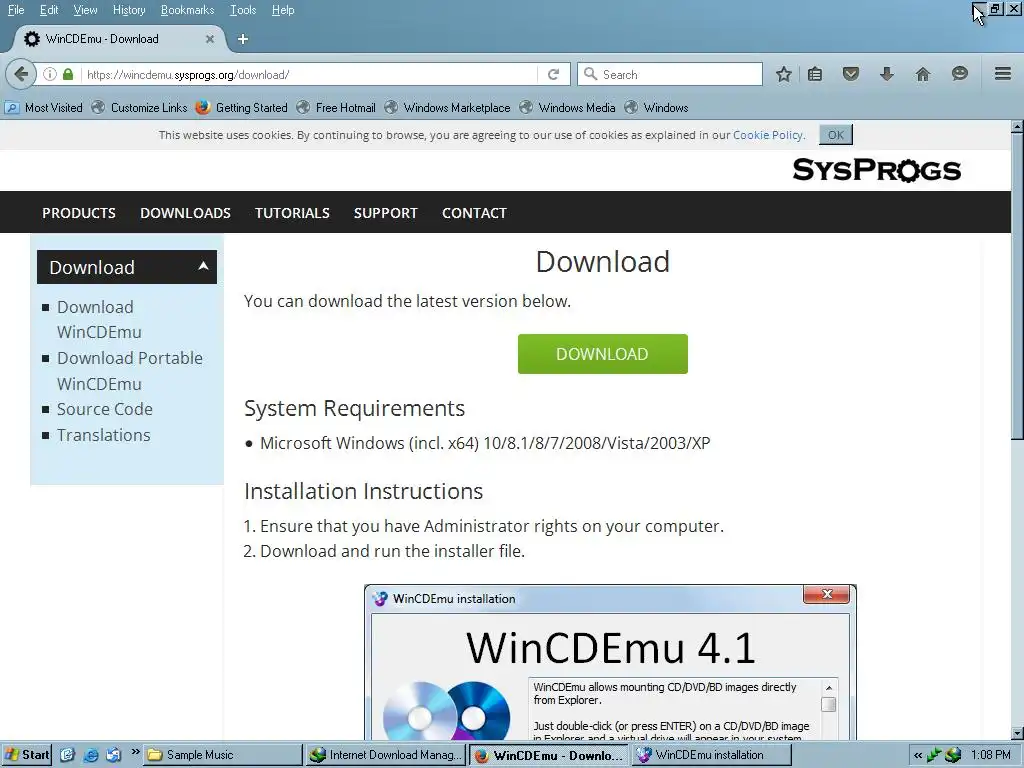Open Customize Links bookmark

139,108
